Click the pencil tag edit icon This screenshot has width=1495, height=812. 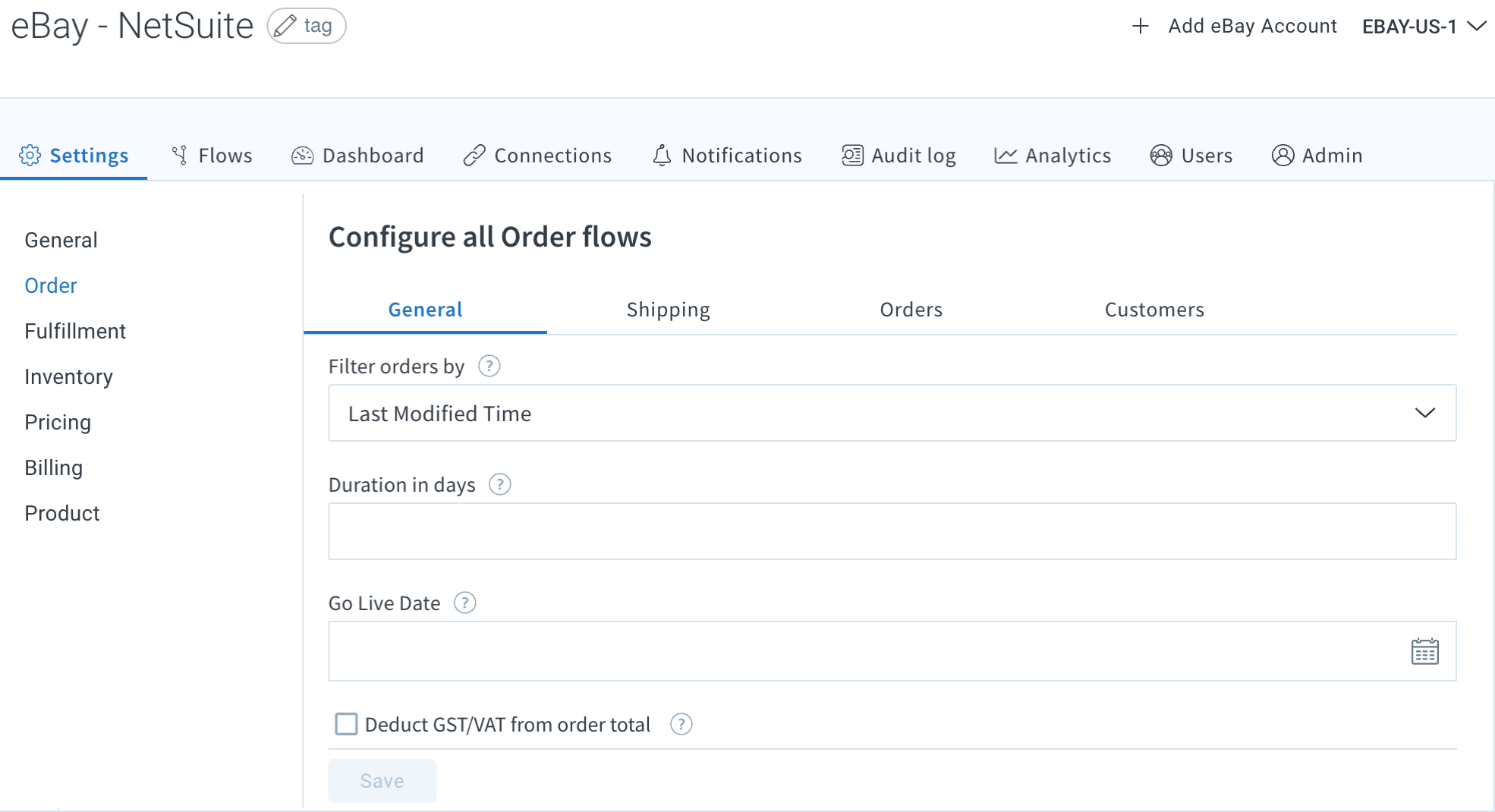pyautogui.click(x=285, y=27)
